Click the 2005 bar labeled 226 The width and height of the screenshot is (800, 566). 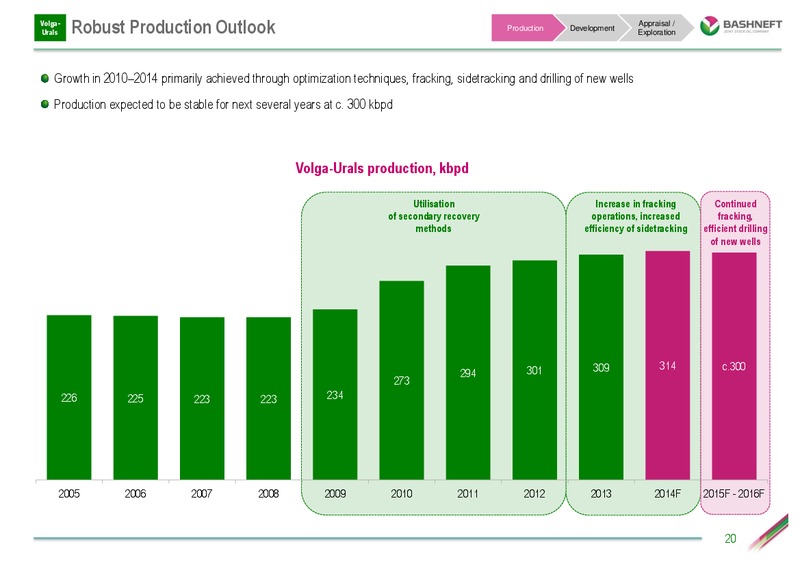69,397
